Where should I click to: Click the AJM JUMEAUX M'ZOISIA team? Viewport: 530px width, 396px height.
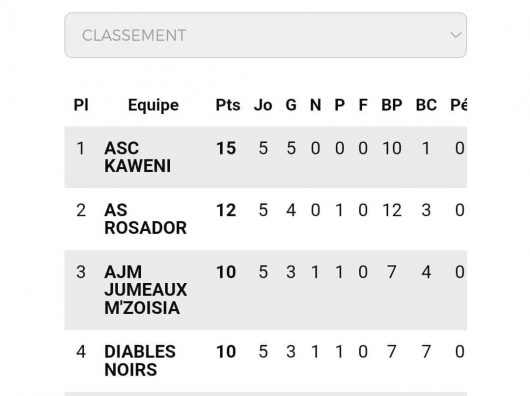tap(145, 290)
